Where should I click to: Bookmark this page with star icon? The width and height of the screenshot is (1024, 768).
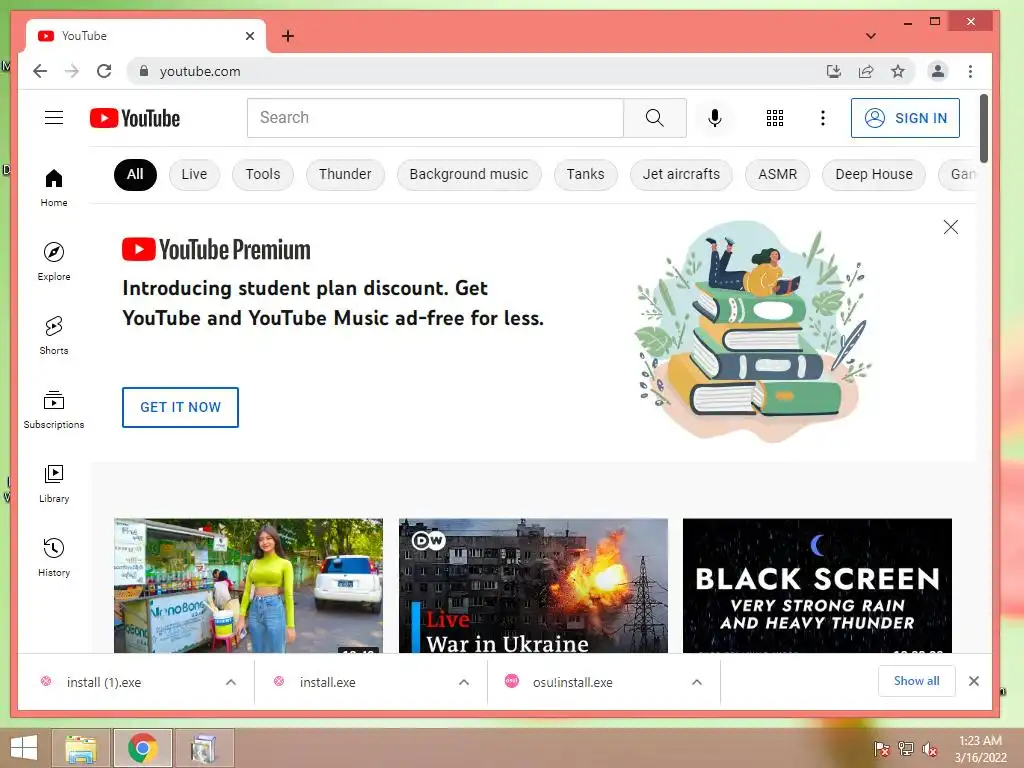click(898, 71)
